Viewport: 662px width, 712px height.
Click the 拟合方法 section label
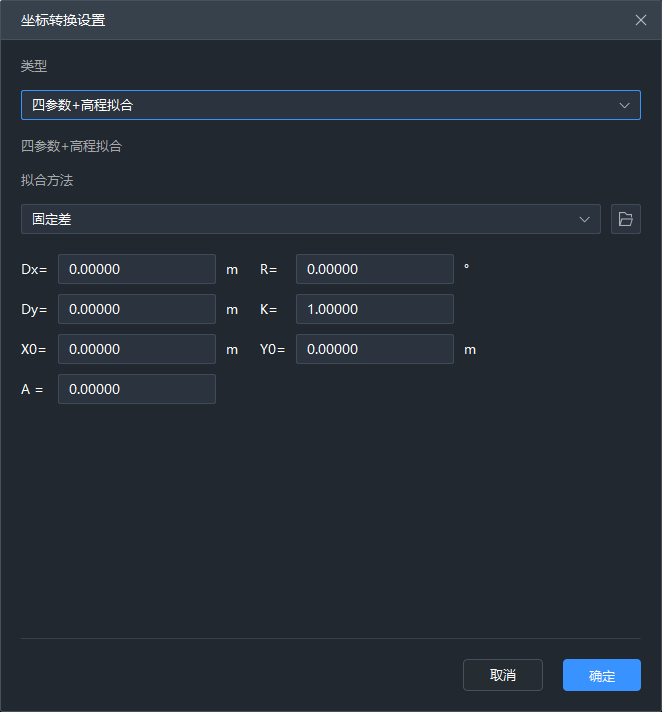(47, 181)
